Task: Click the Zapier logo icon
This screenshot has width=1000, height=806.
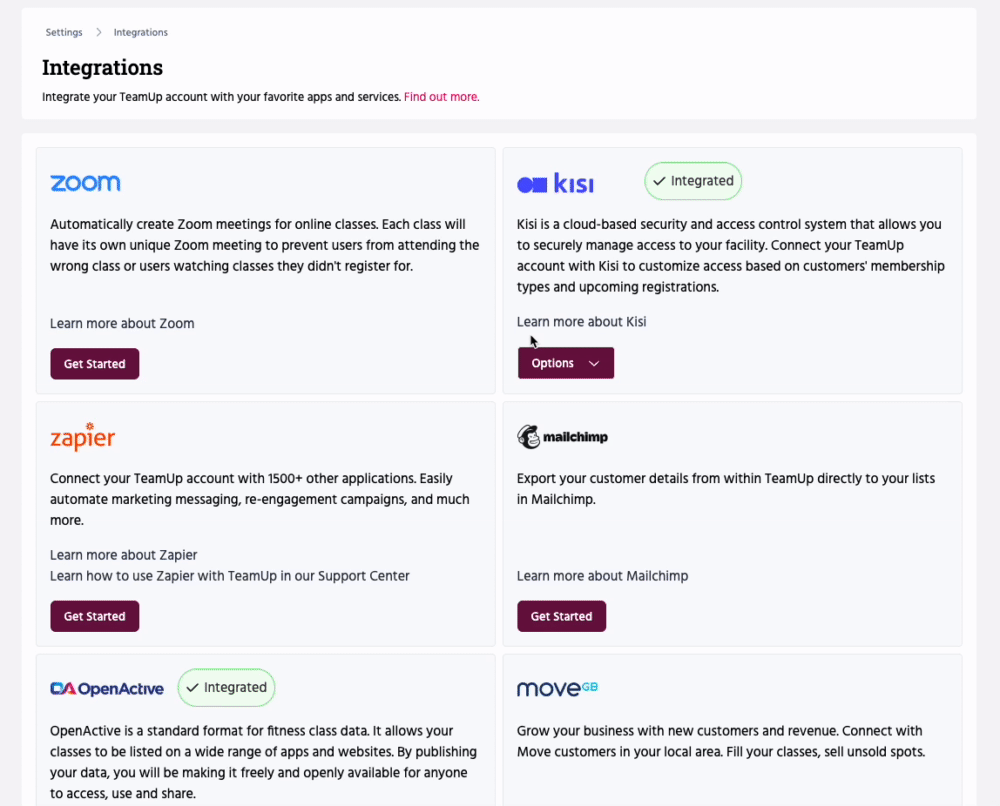Action: [x=82, y=437]
